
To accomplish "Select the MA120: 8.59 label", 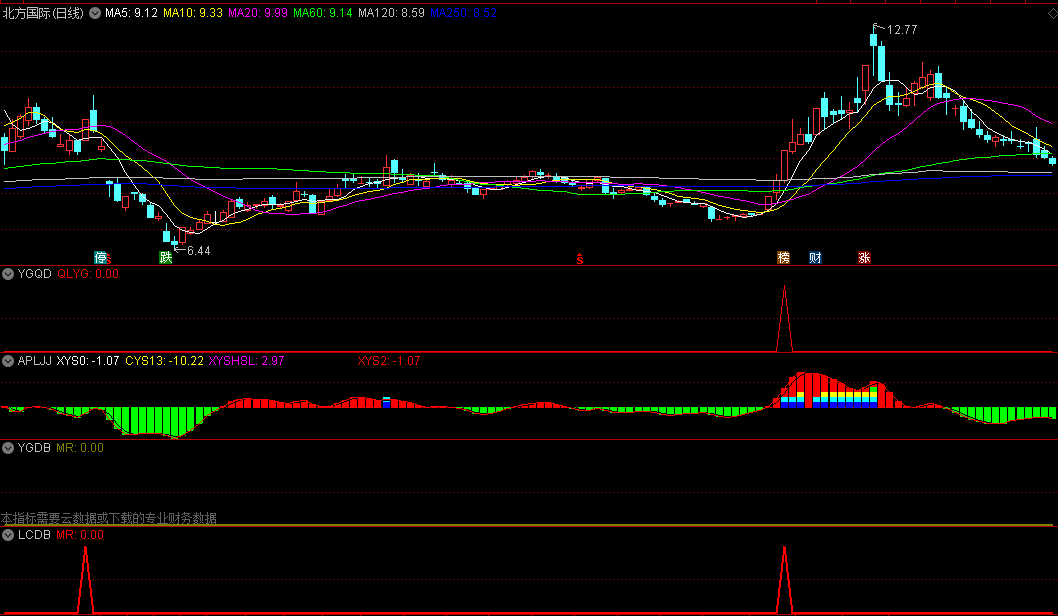I will [391, 13].
